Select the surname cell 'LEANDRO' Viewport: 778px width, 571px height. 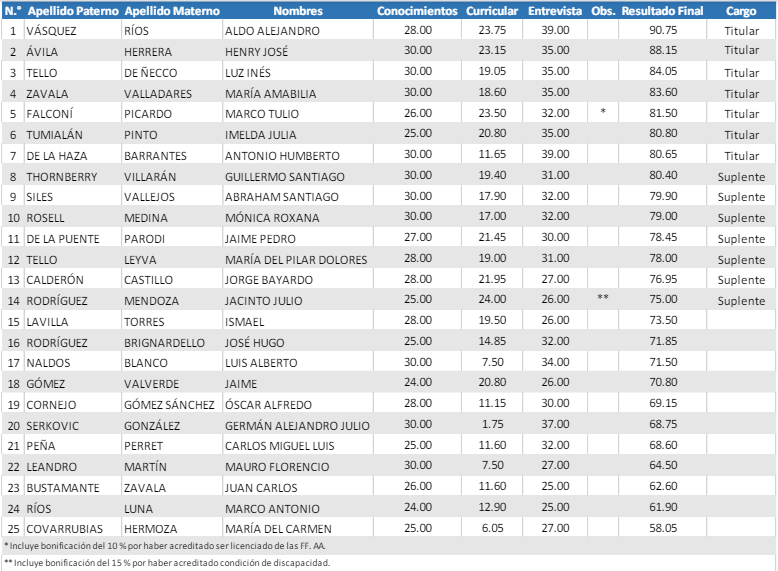click(x=52, y=467)
